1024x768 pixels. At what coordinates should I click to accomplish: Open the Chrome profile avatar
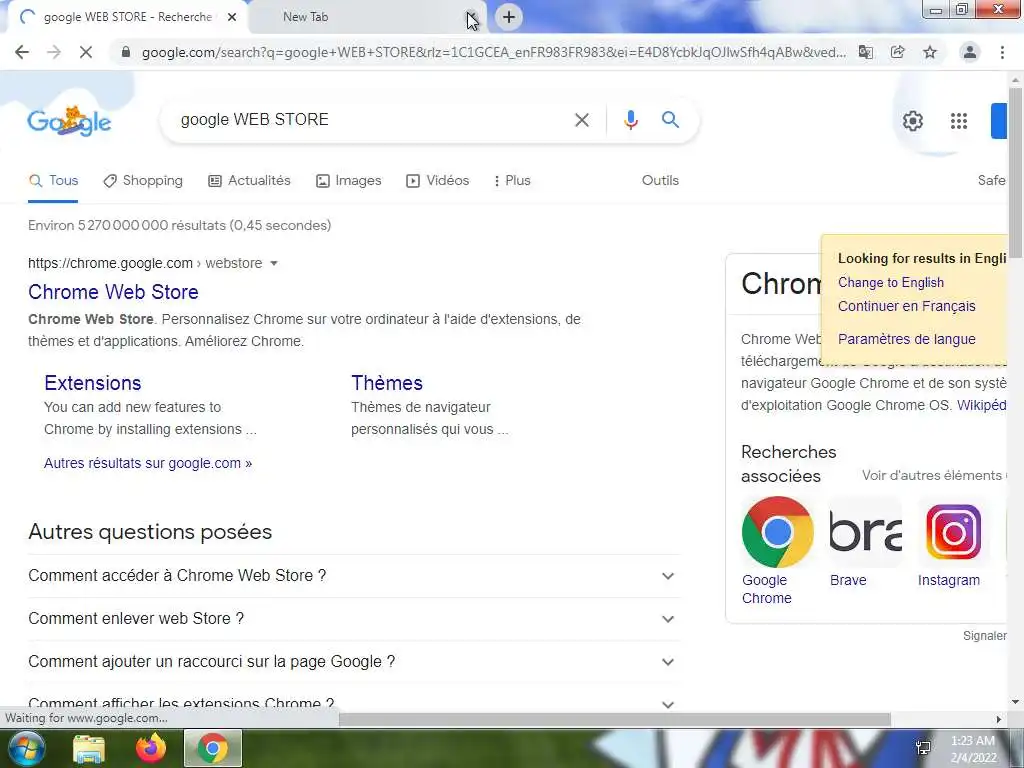click(x=970, y=52)
